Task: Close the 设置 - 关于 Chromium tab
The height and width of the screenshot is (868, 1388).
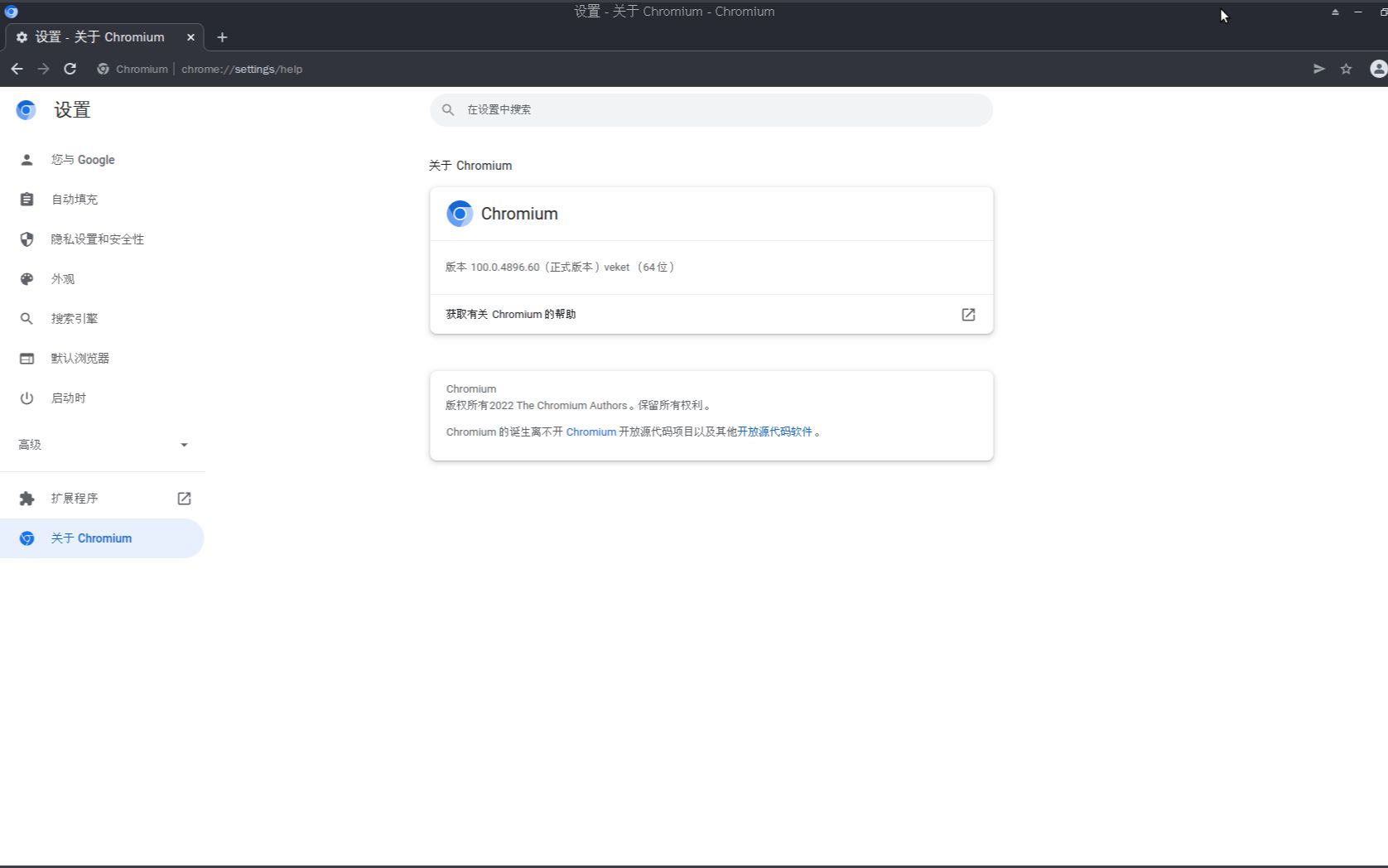Action: [x=190, y=37]
